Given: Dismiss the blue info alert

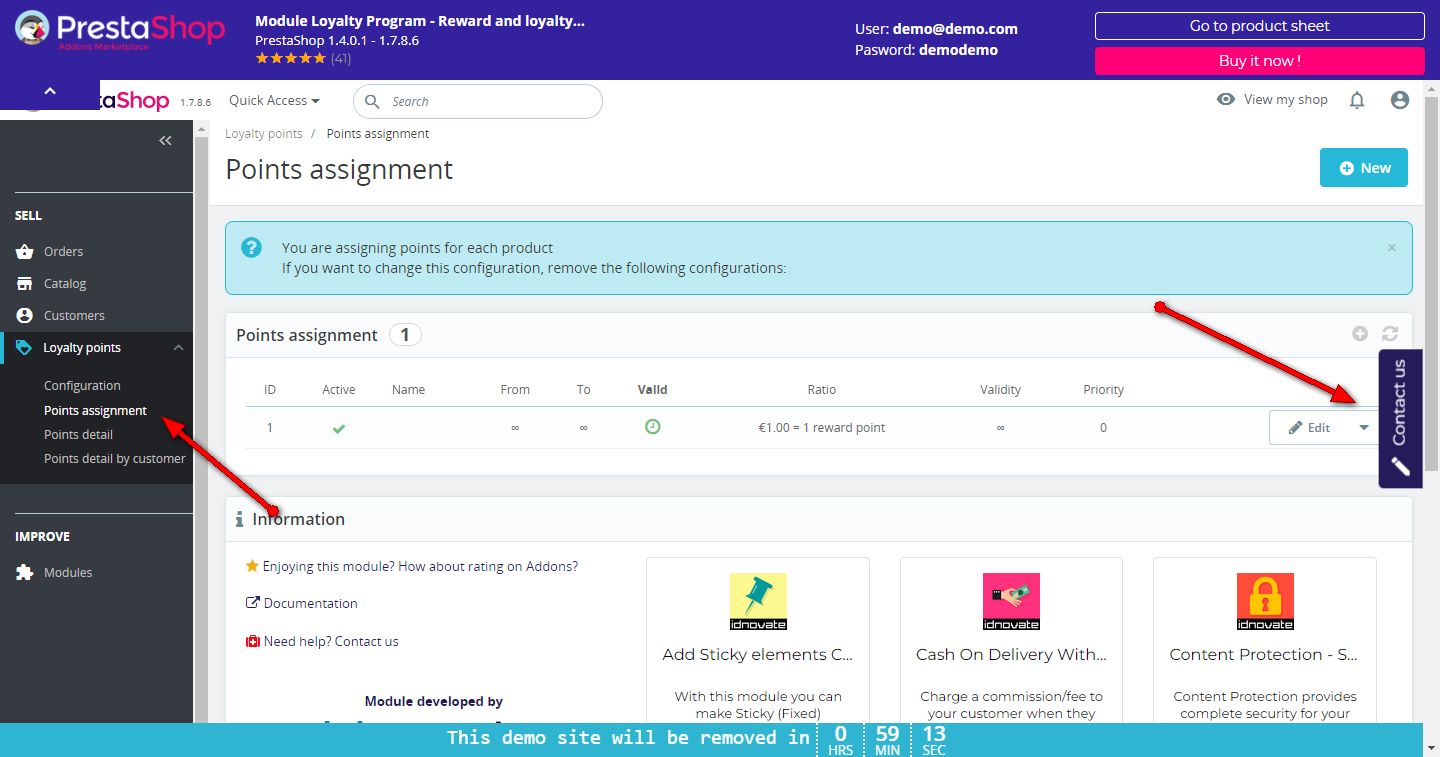Looking at the screenshot, I should point(1391,248).
